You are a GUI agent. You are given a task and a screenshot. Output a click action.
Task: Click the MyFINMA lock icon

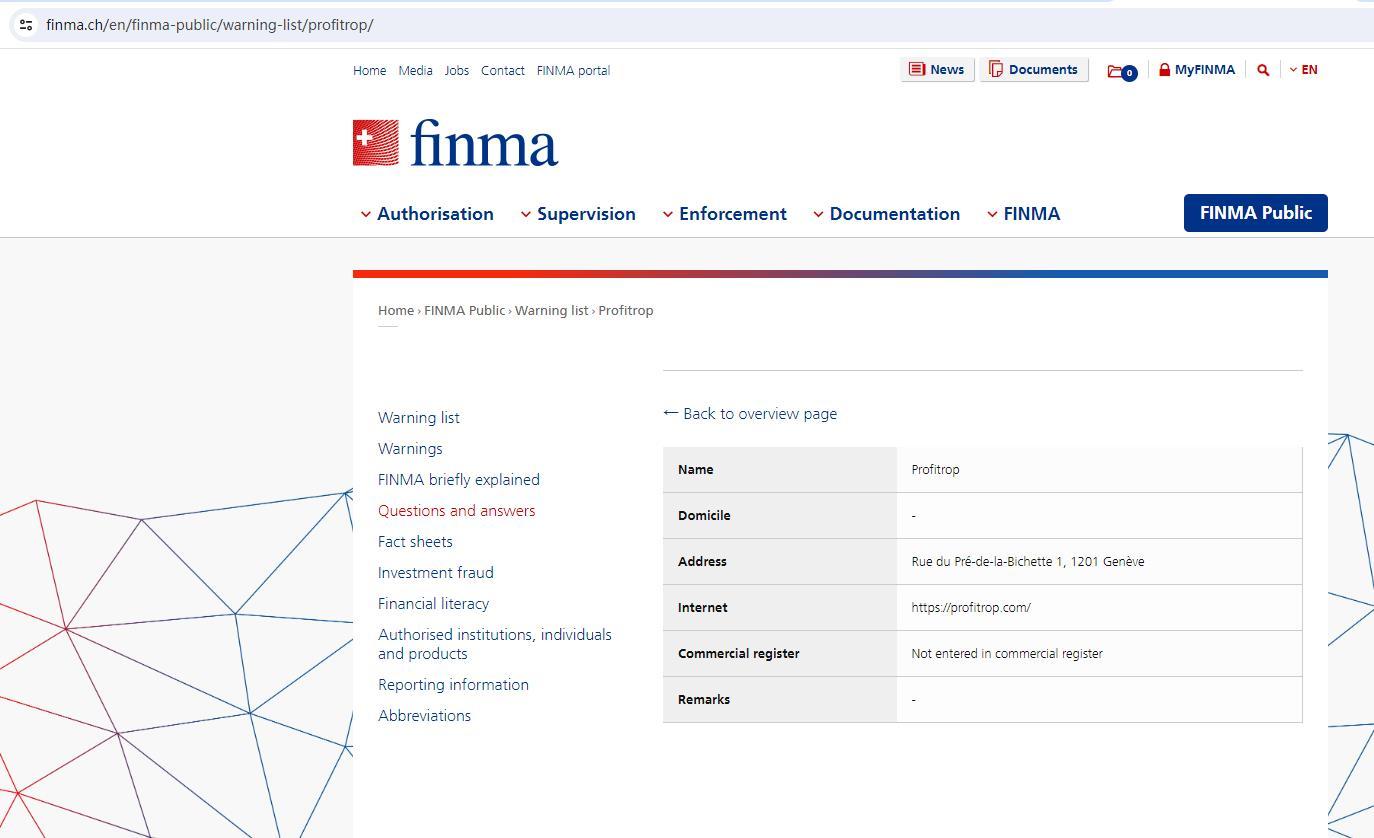click(x=1164, y=70)
